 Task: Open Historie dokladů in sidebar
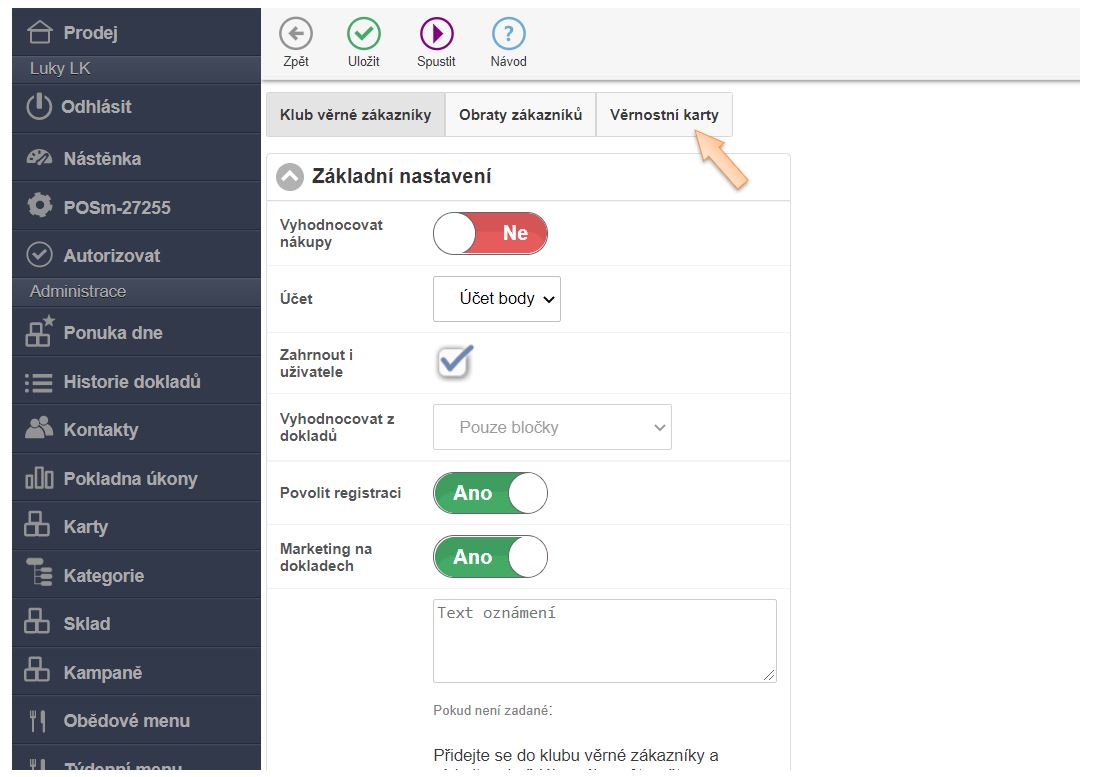point(132,381)
